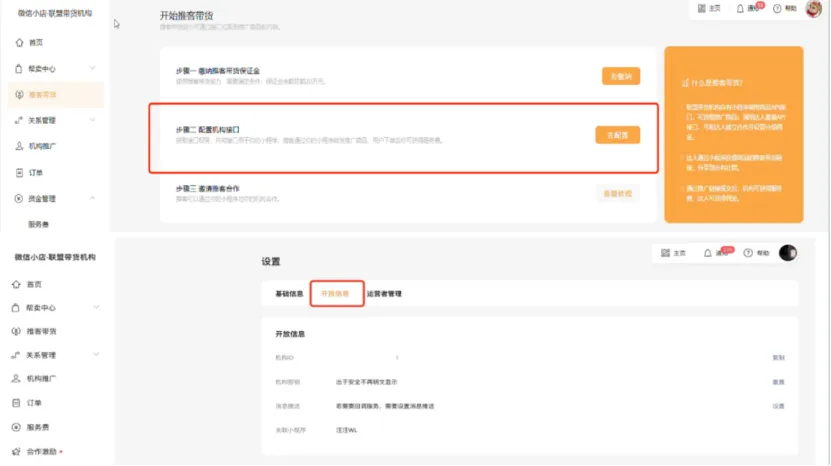Click the 重置 link in the 机构密钥 row

778,382
